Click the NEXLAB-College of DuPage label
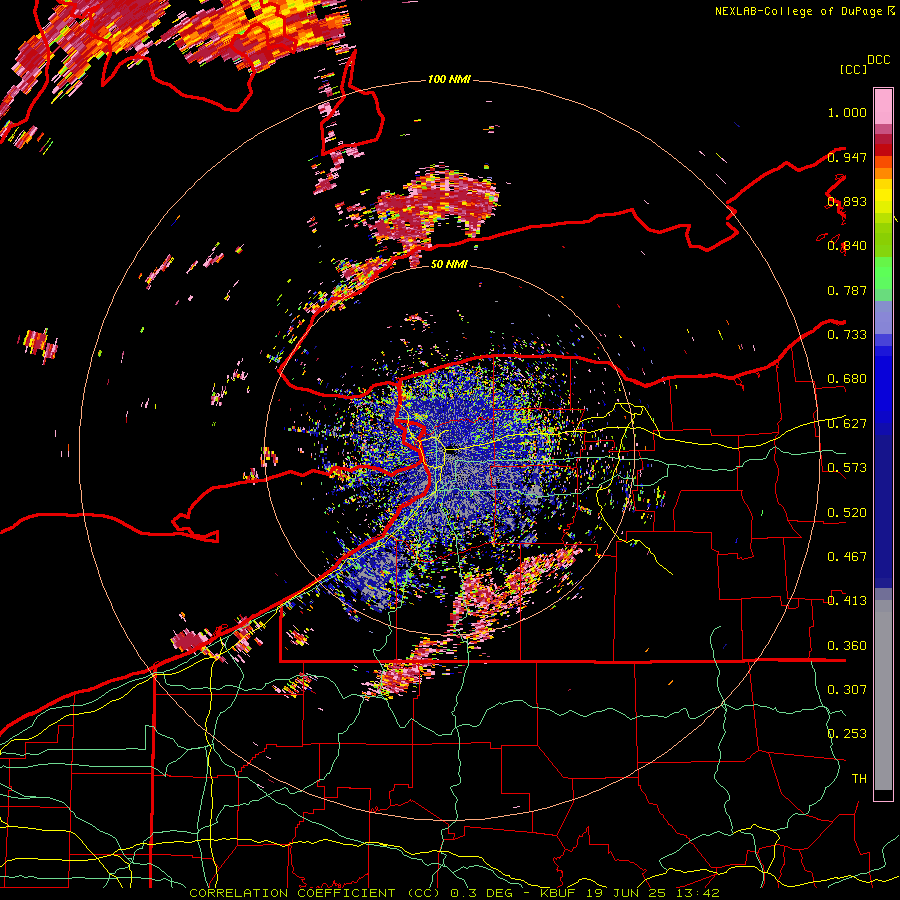The image size is (900, 900). pos(798,11)
